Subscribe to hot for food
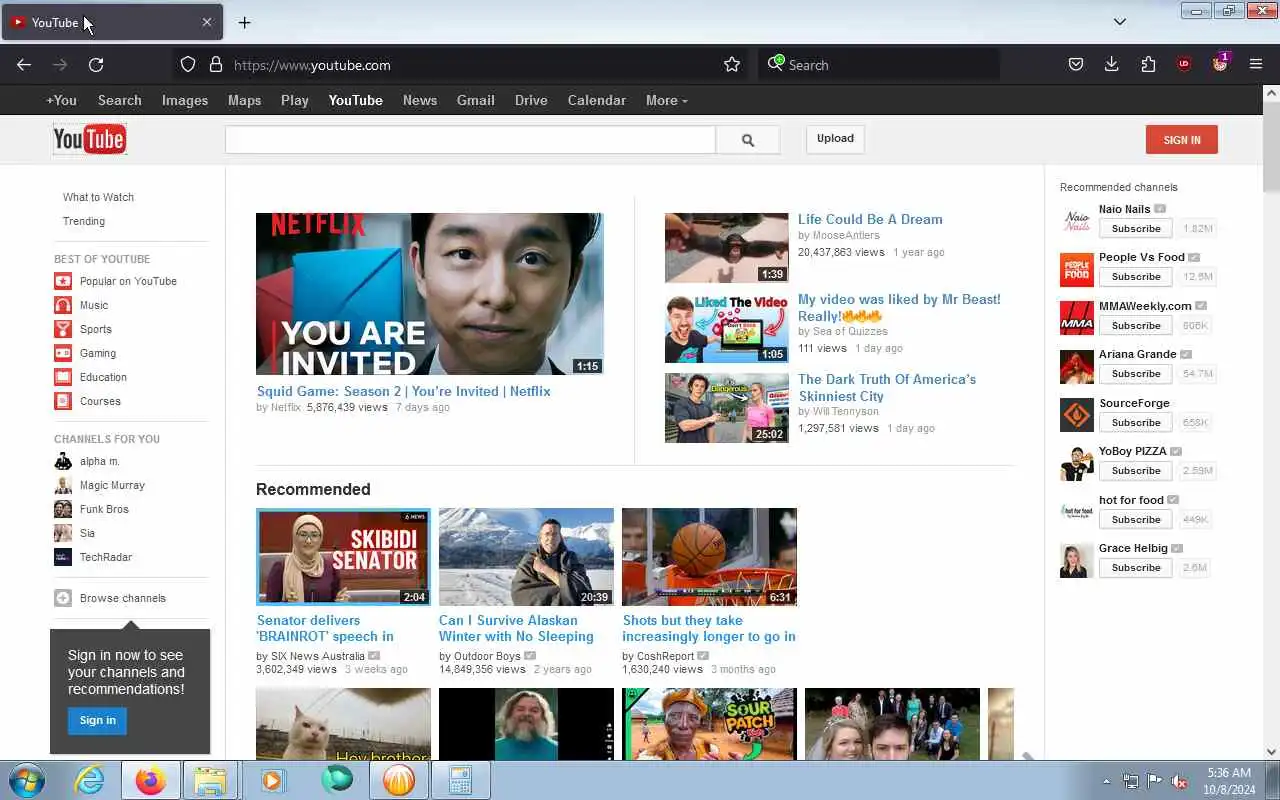This screenshot has width=1280, height=800. (x=1136, y=520)
